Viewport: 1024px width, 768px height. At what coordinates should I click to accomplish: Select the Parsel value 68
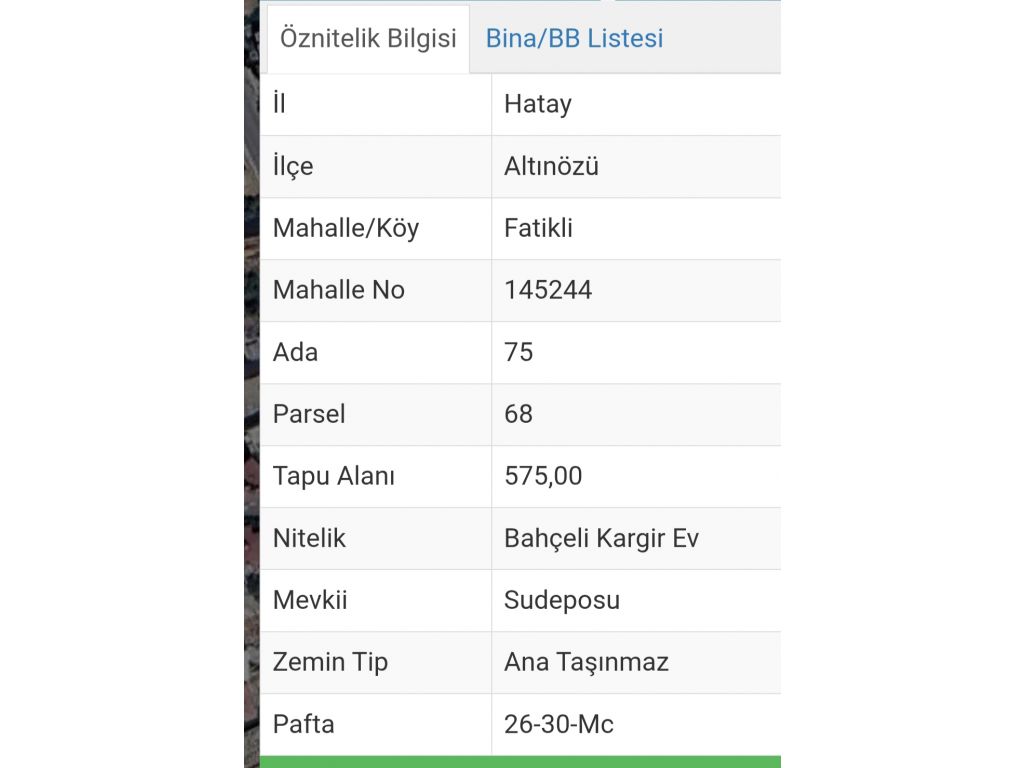click(x=519, y=414)
